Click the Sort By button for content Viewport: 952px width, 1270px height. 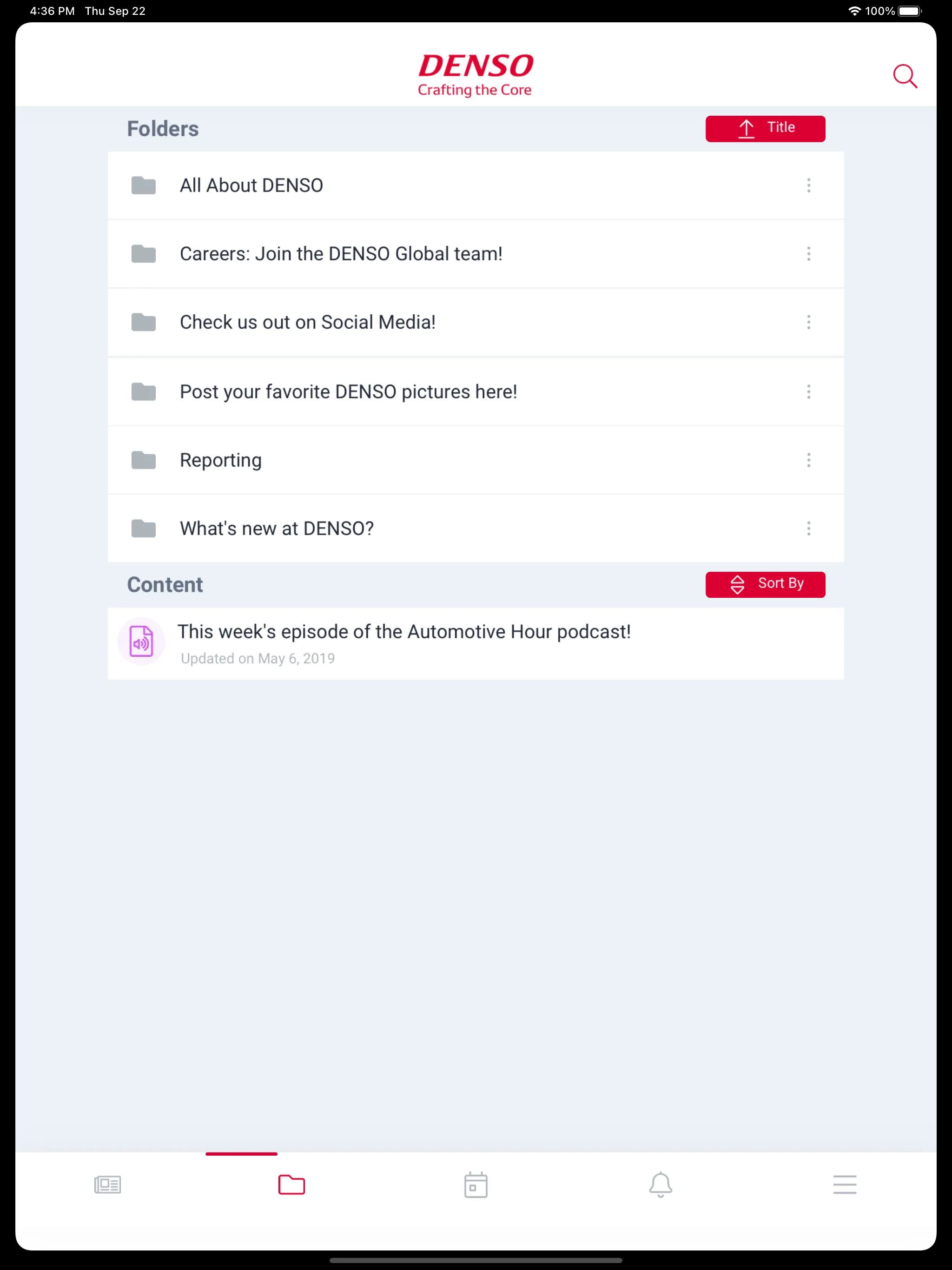tap(765, 584)
